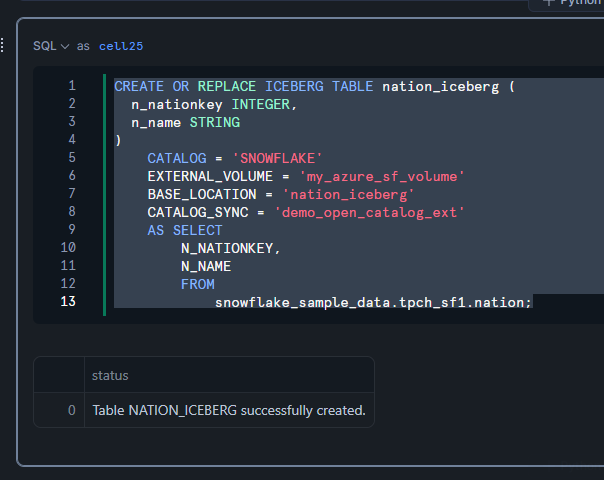Click the 'SNOWFLAKE' catalog string value

pyautogui.click(x=277, y=158)
